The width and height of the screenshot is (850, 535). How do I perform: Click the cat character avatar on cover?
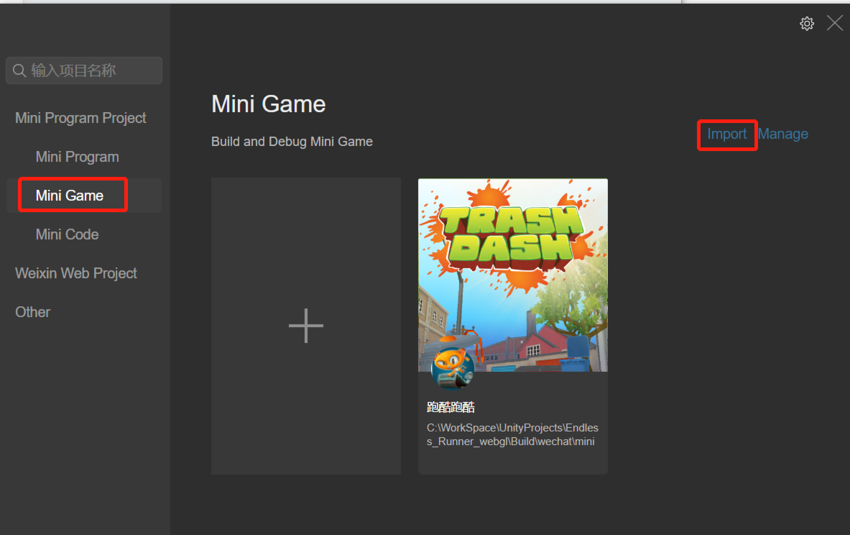coord(451,366)
